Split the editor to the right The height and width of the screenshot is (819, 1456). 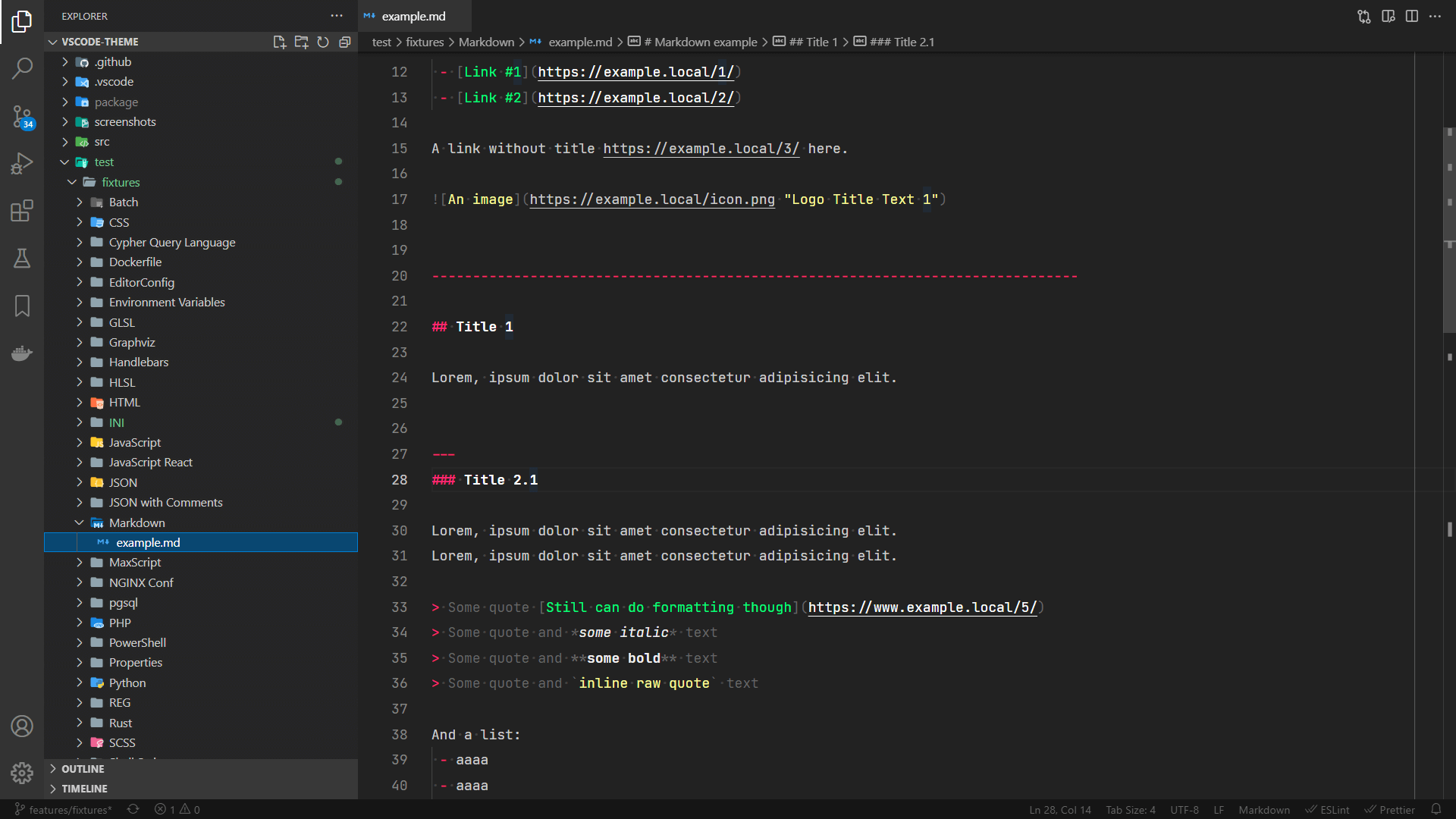click(1411, 16)
